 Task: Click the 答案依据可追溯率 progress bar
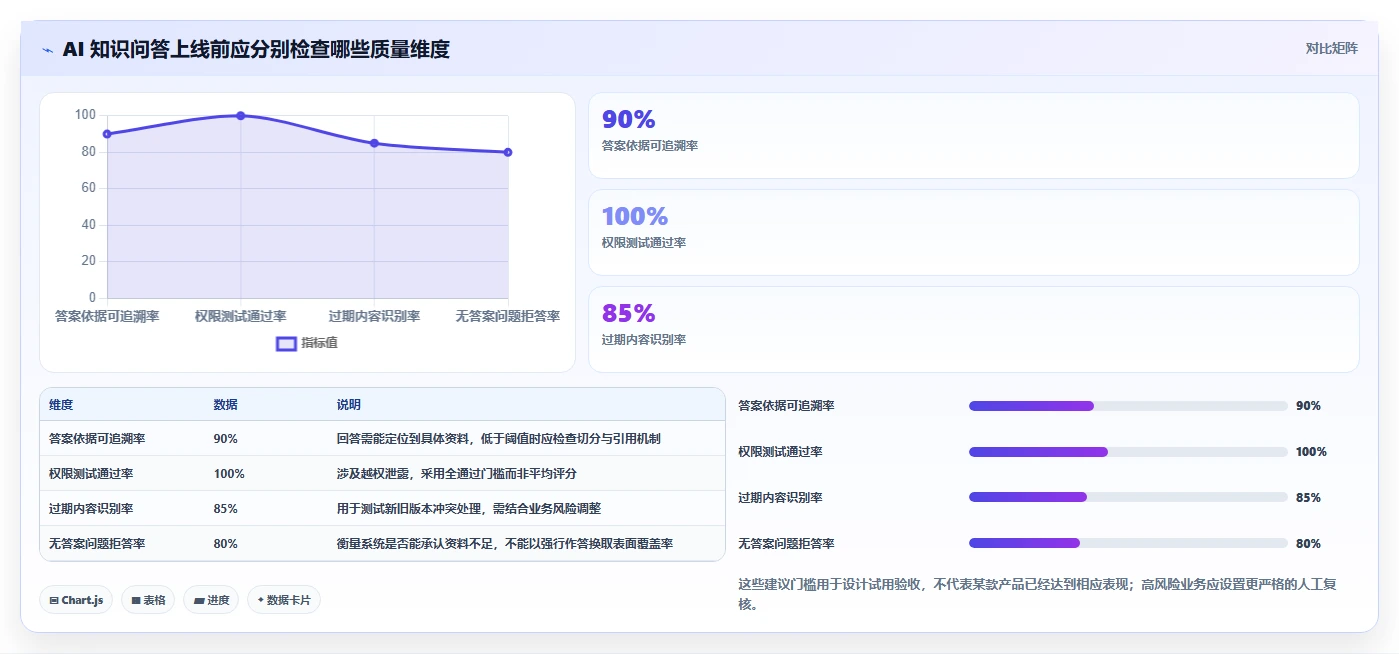1128,406
